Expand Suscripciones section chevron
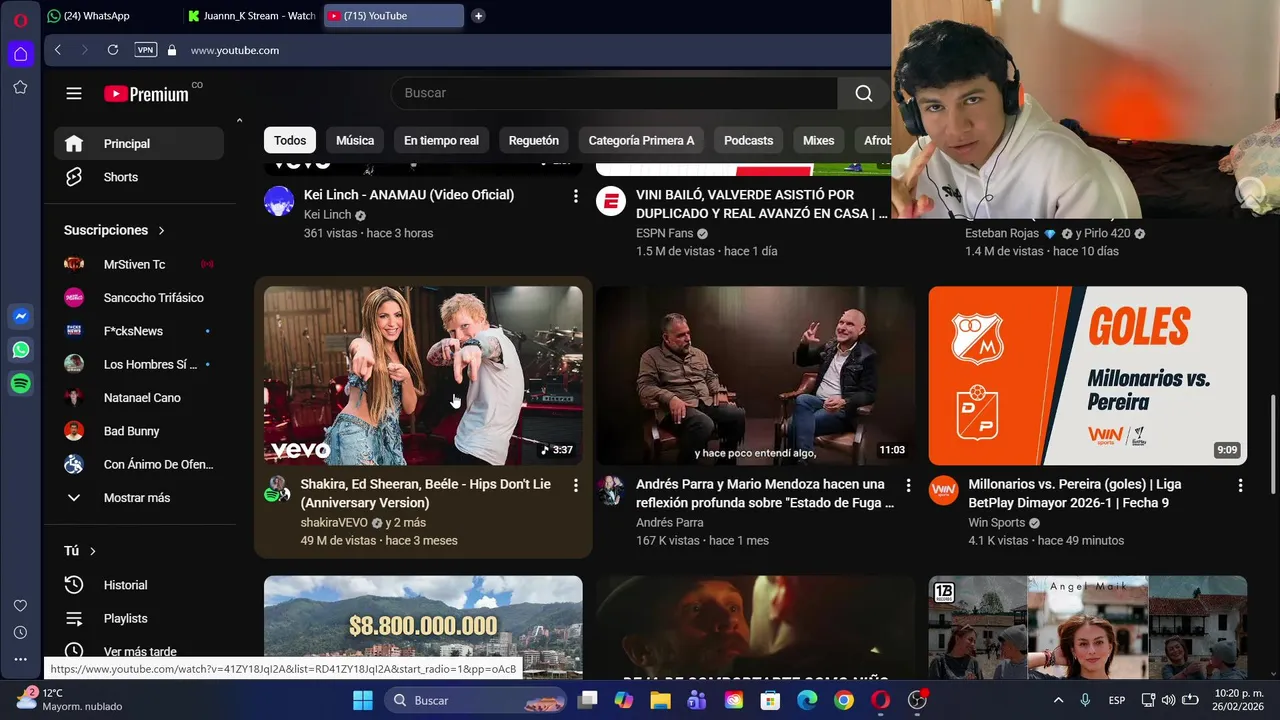The image size is (1280, 720). tap(161, 230)
